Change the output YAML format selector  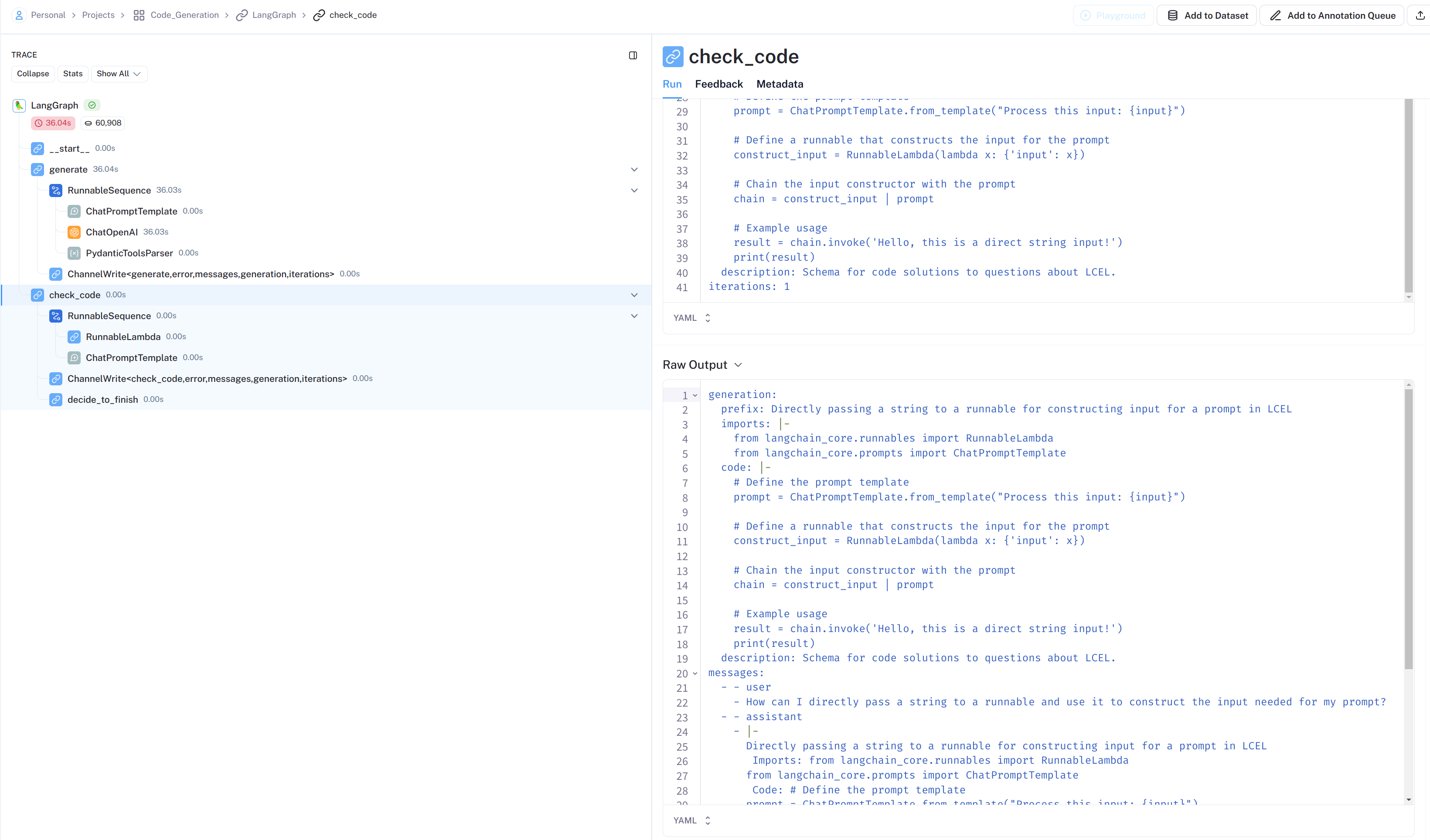click(x=692, y=821)
